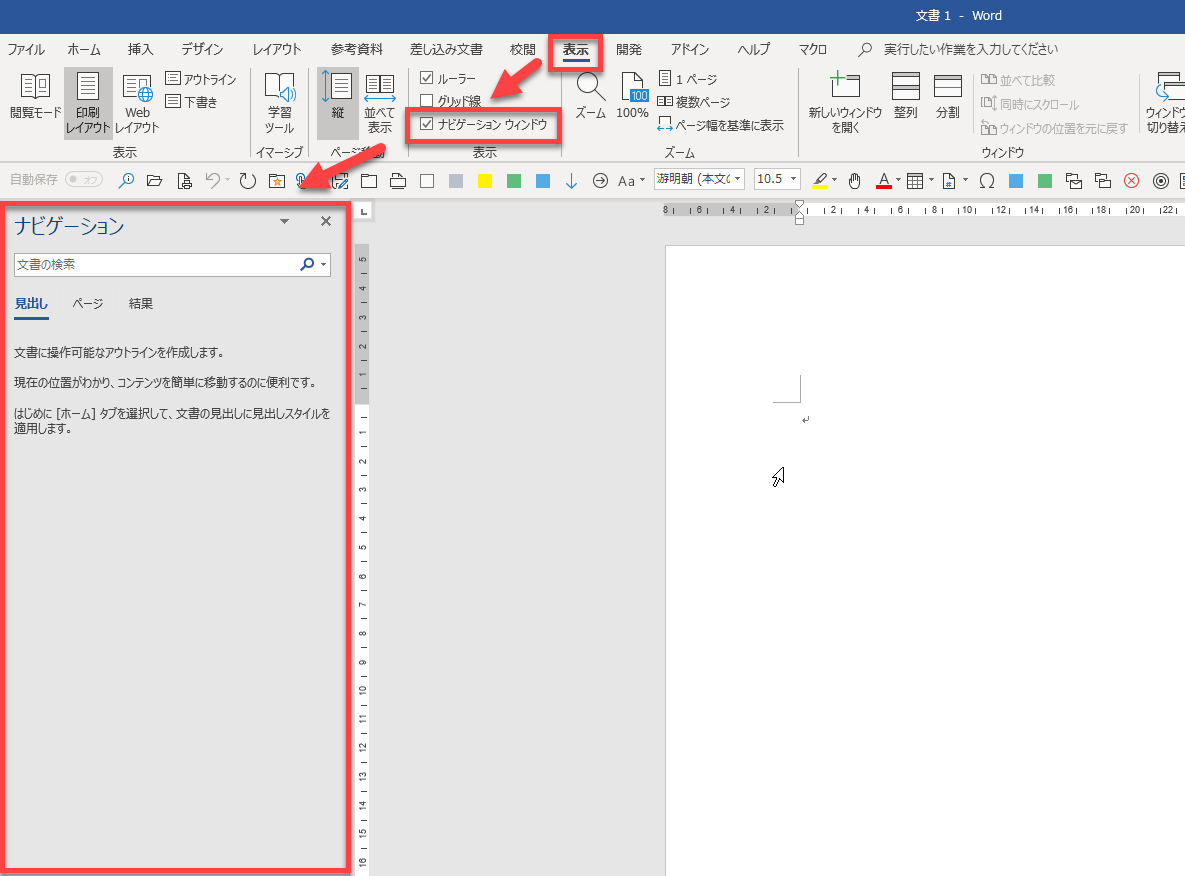Uncheck the ナビゲーション ウィンドウ checkbox
This screenshot has width=1185, height=876.
[x=427, y=124]
